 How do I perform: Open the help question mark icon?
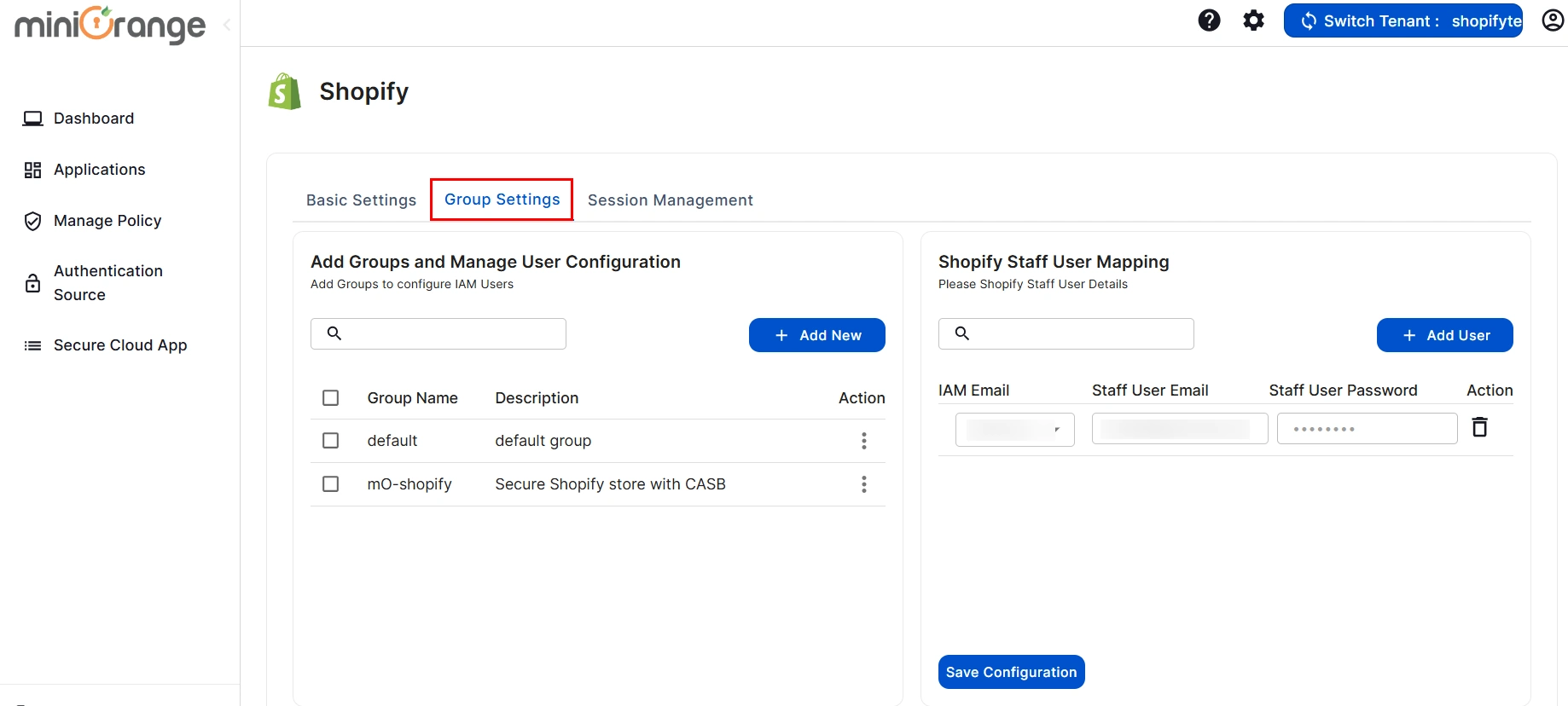pyautogui.click(x=1209, y=20)
